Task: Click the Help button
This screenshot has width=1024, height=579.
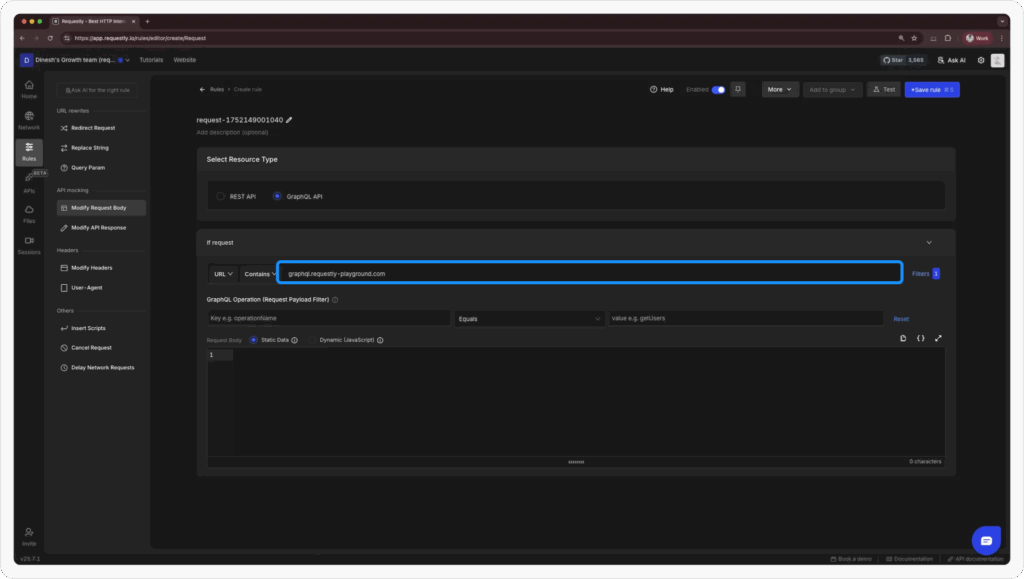Action: 662,89
